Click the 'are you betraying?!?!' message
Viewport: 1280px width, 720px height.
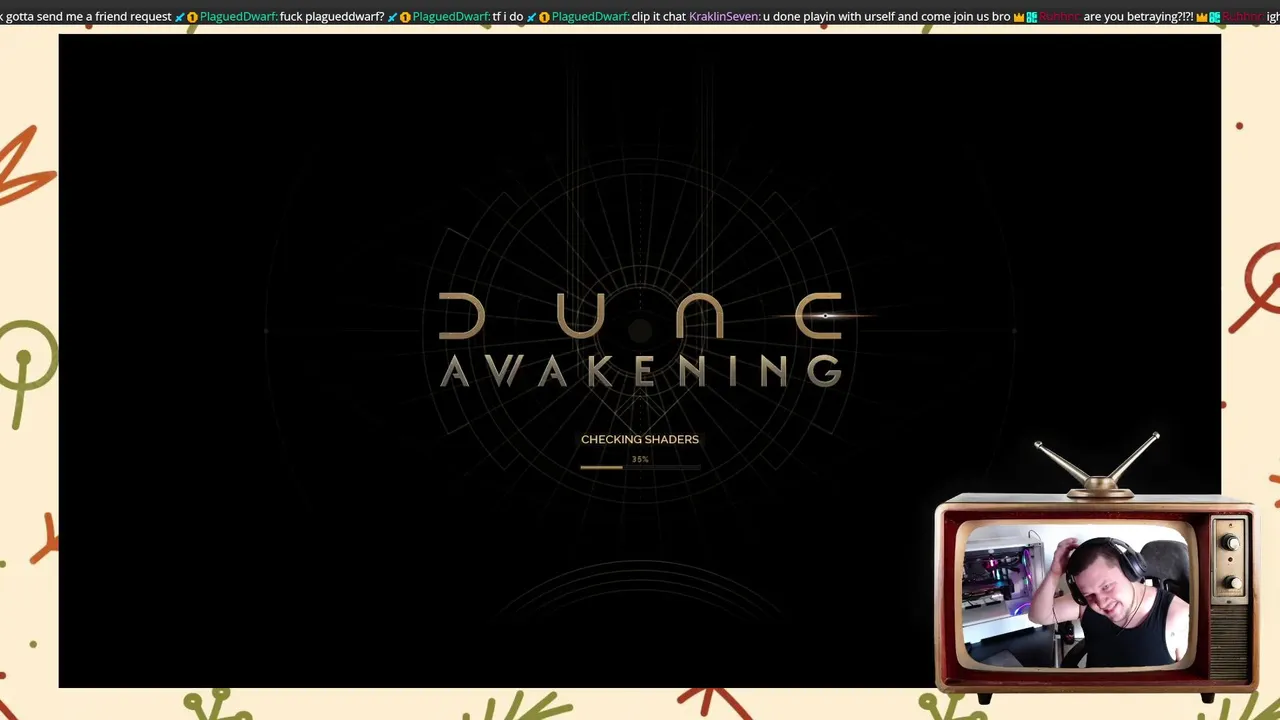(x=1138, y=17)
